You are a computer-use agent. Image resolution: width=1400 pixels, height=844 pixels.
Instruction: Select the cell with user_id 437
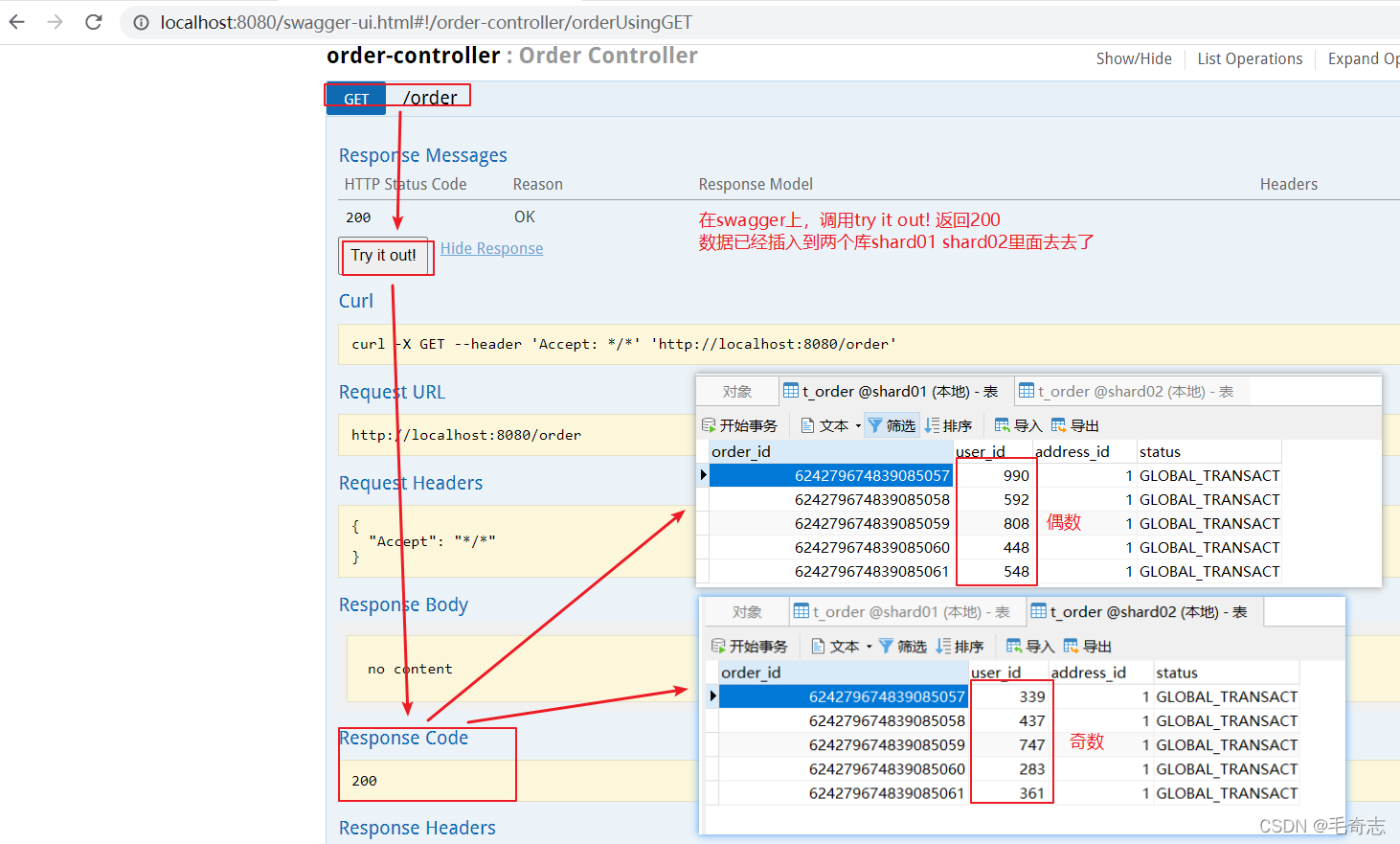[x=1009, y=720]
